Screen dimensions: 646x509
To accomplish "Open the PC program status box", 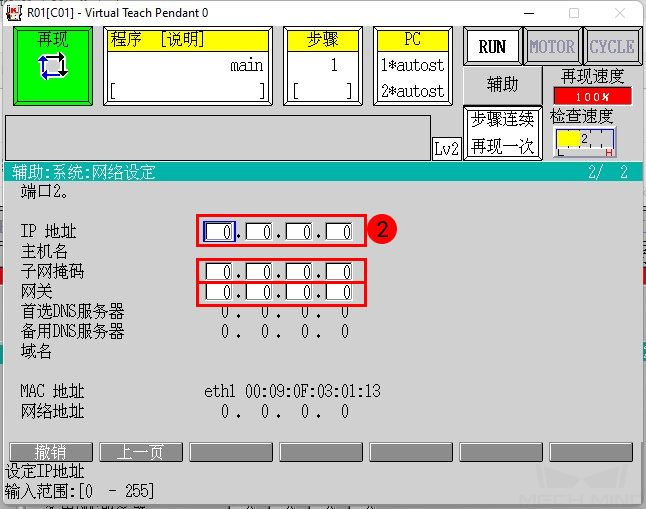I will point(413,66).
